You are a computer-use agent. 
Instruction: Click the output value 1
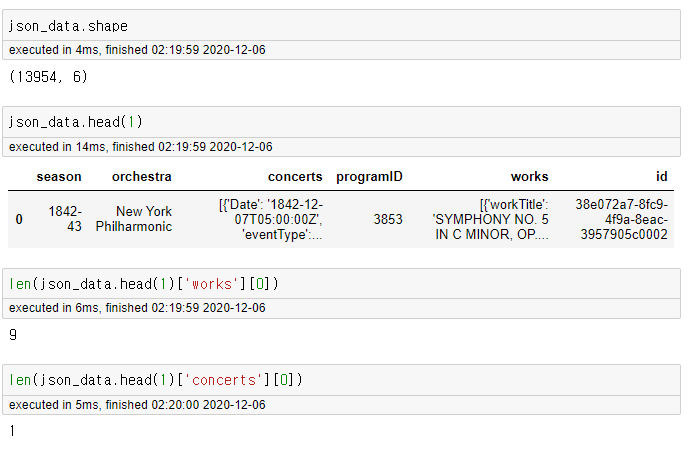(x=12, y=431)
